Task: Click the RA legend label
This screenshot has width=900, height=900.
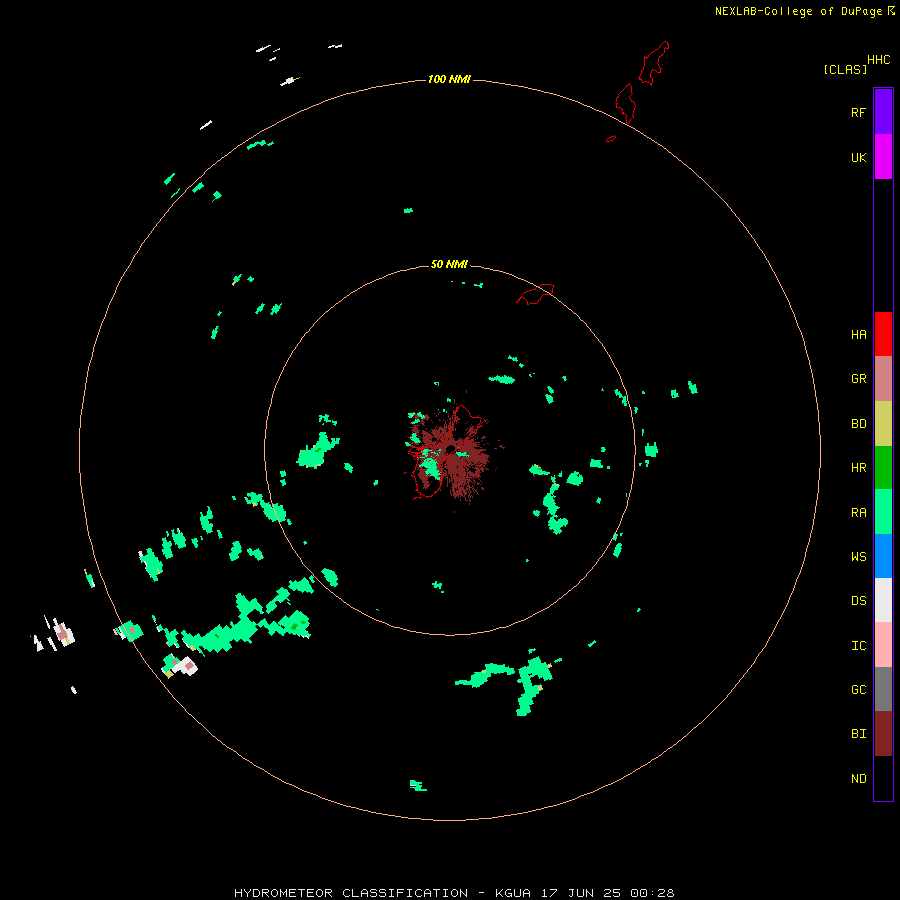Action: tap(858, 513)
